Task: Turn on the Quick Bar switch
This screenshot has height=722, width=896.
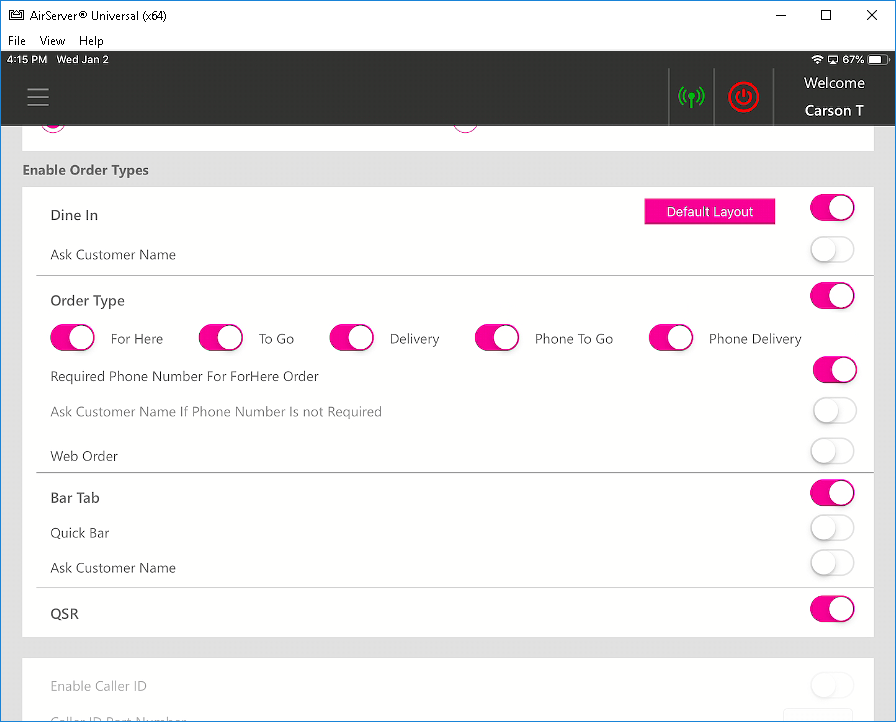Action: (832, 528)
